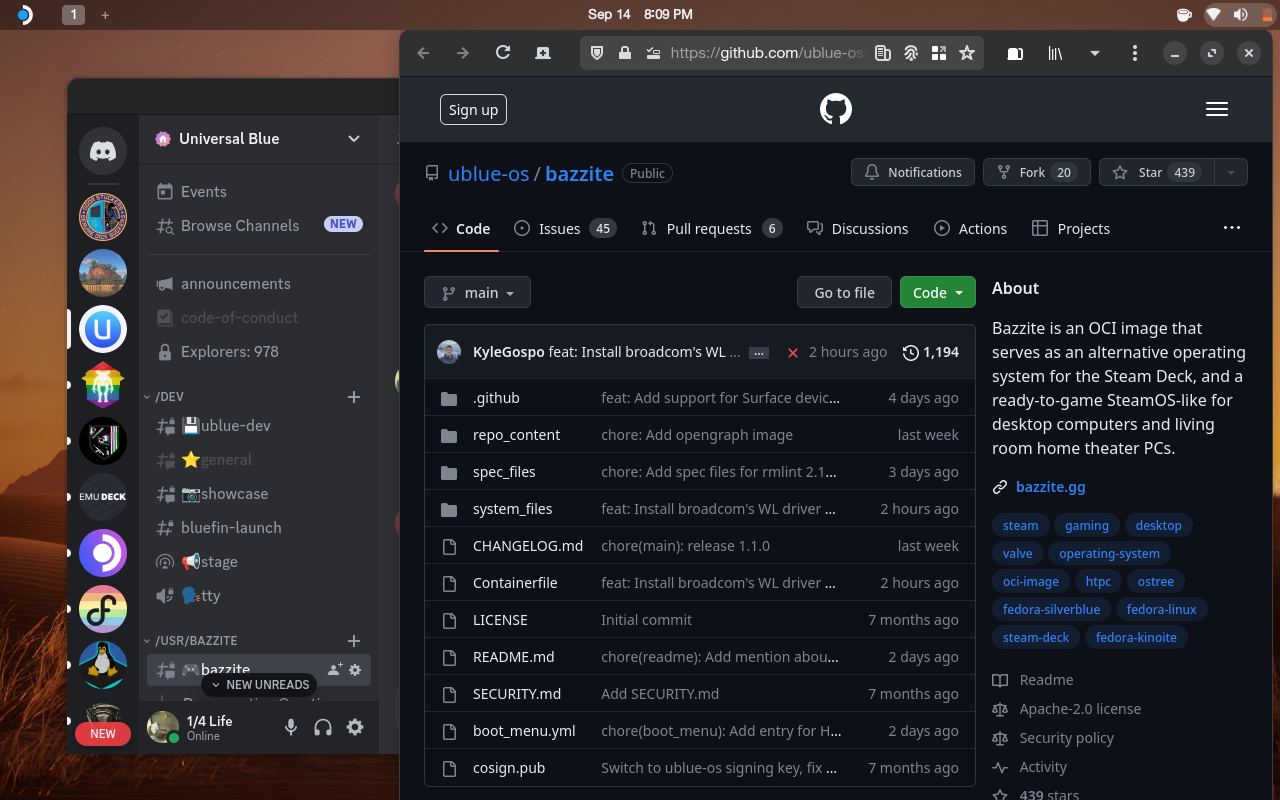Screen dimensions: 1280x800
Task: Open Discord user settings gear
Action: (355, 727)
